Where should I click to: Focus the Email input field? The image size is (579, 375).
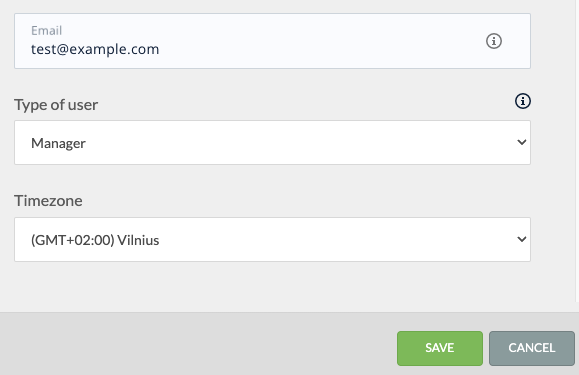pos(273,41)
